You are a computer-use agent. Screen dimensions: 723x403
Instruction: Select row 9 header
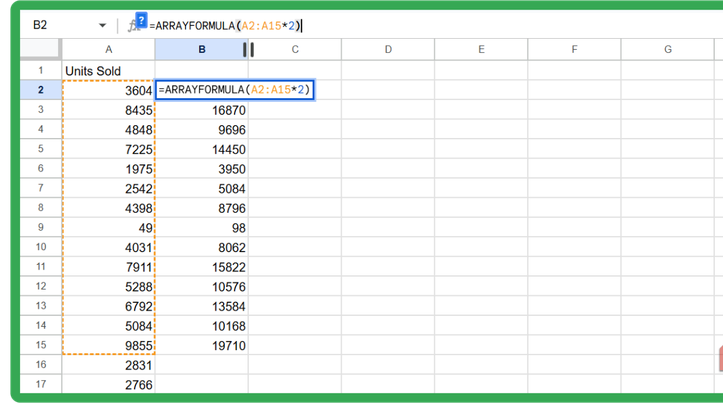(x=41, y=227)
